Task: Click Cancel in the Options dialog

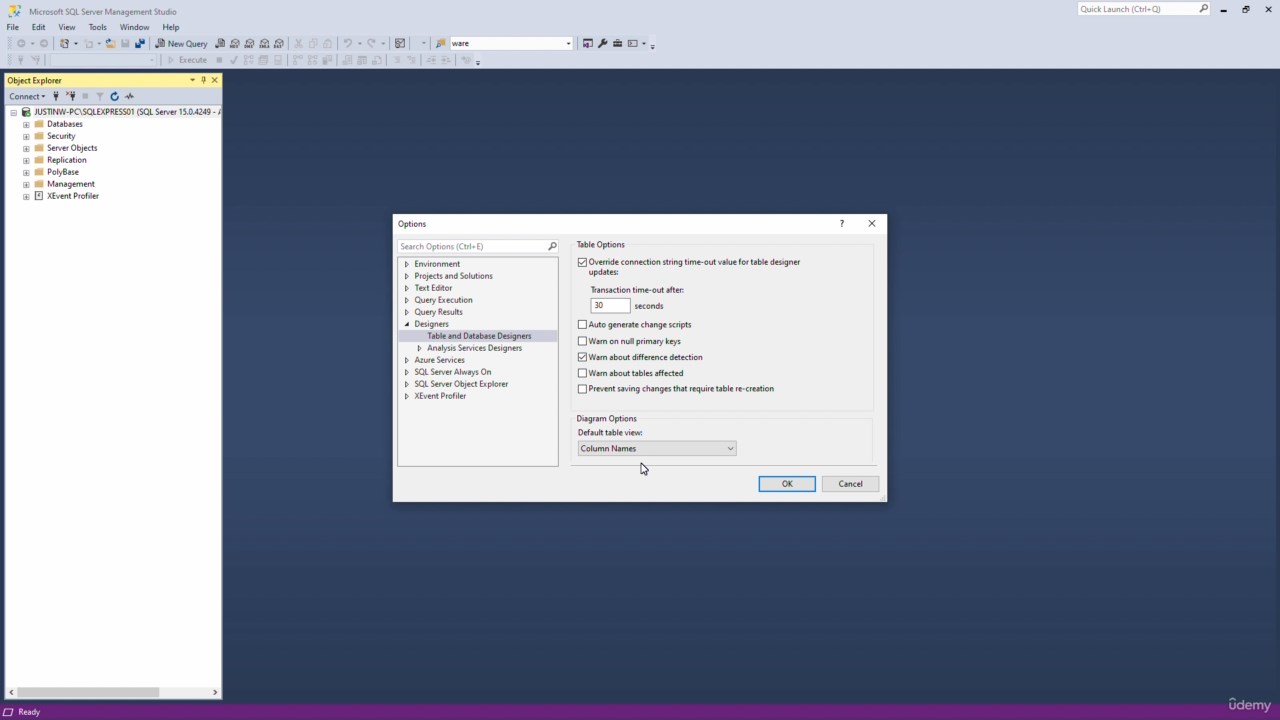Action: pos(850,484)
